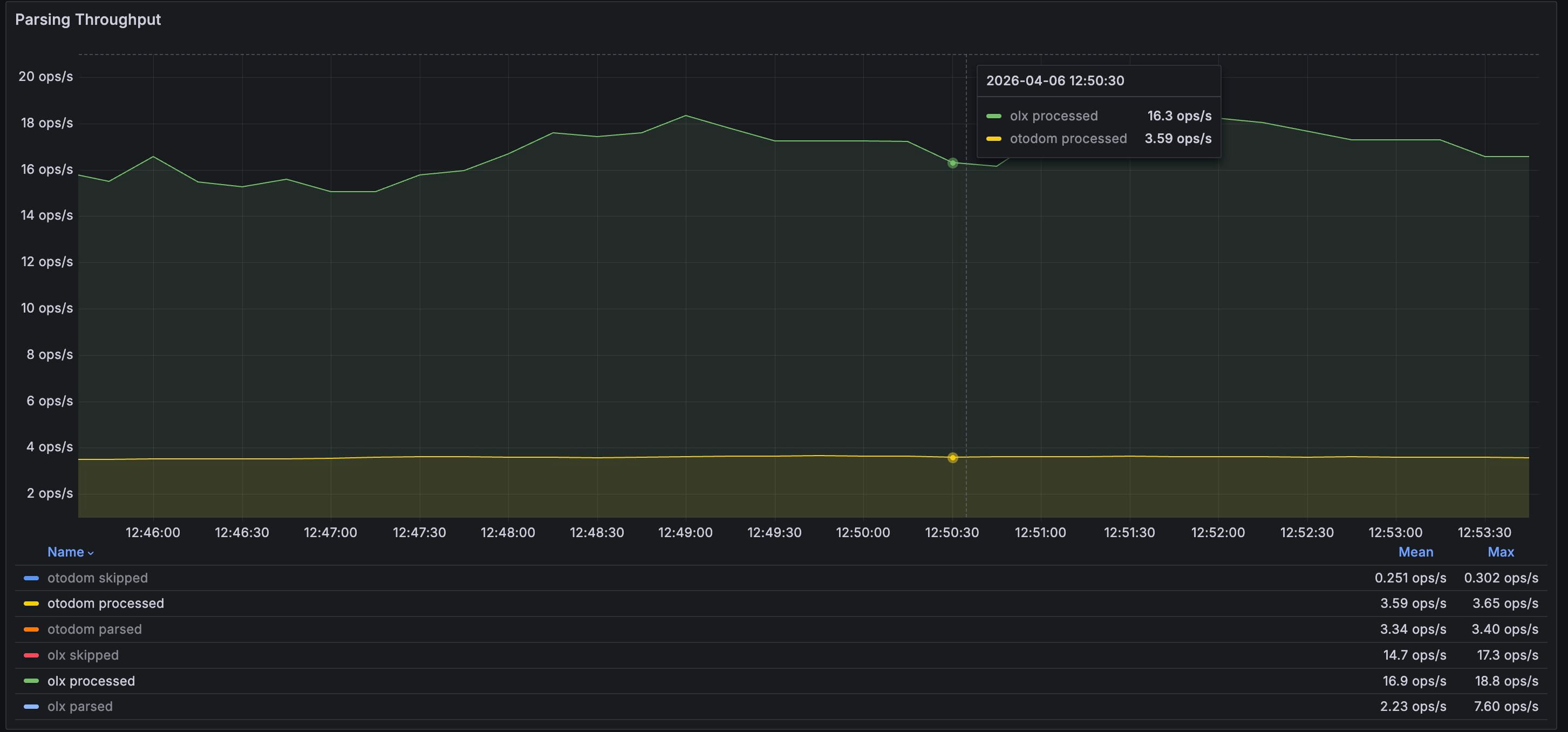Sort the legend by the Max column
This screenshot has width=1568, height=732.
coord(1501,552)
